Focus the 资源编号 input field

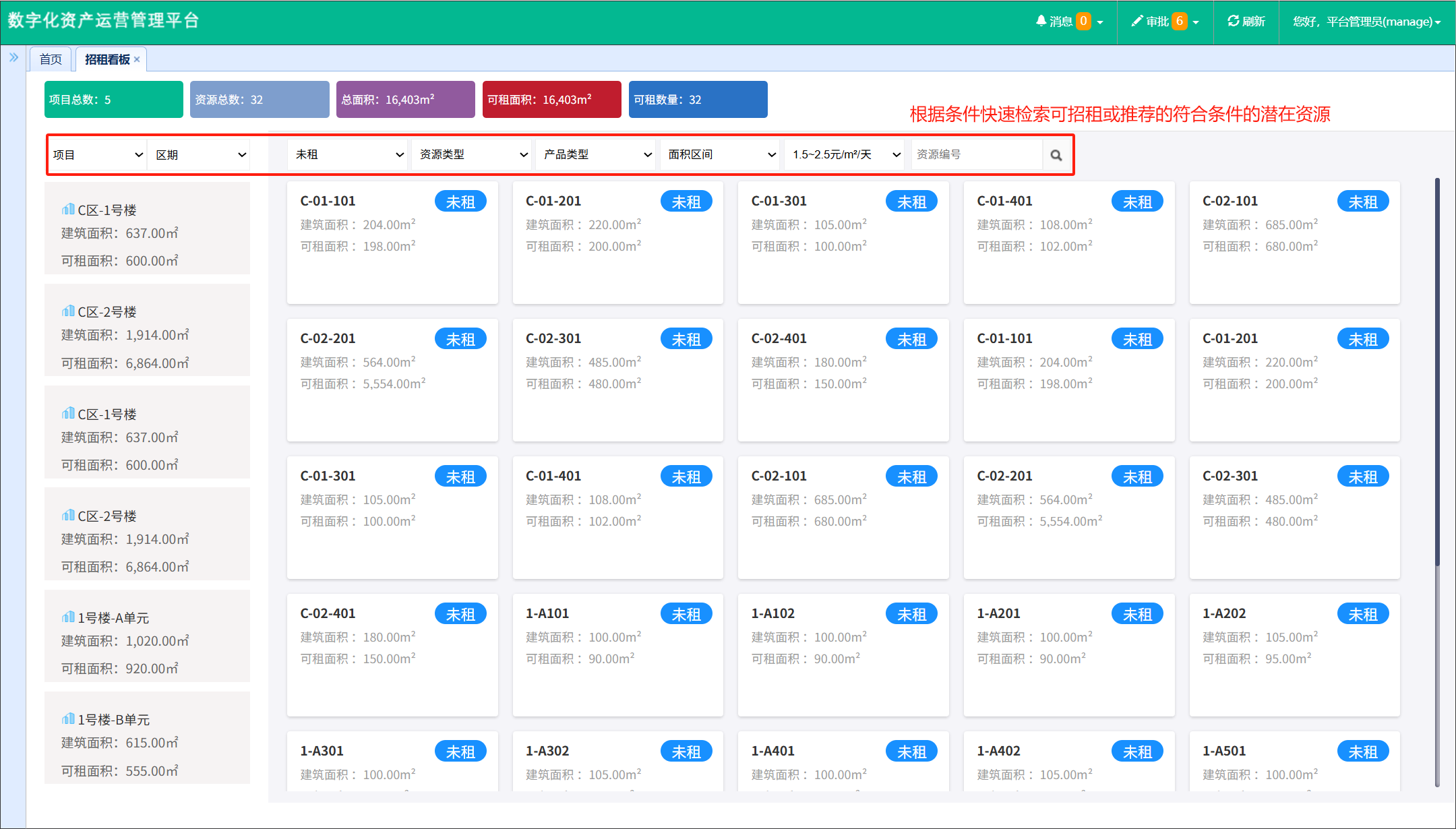tap(977, 154)
